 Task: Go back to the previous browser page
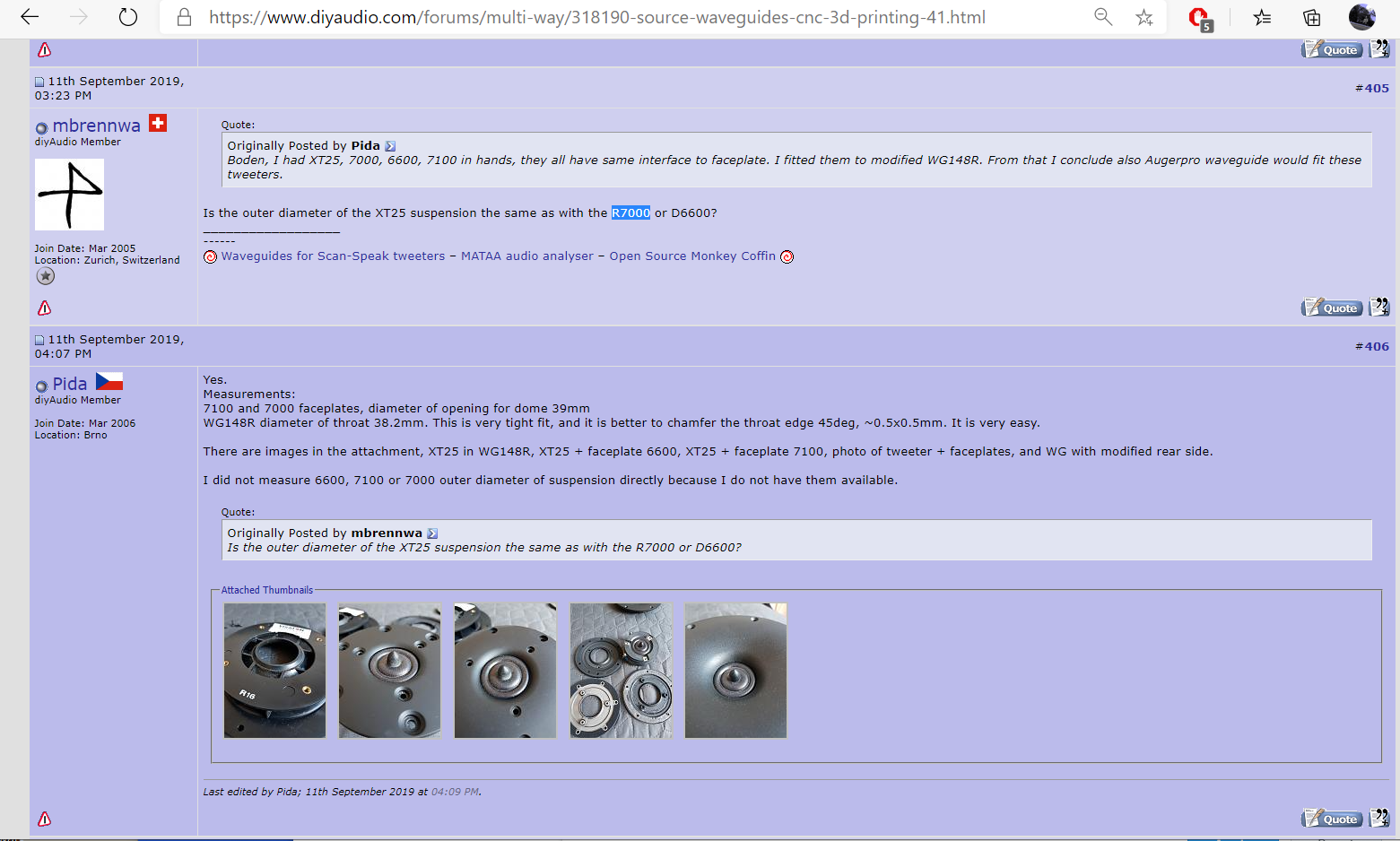pyautogui.click(x=30, y=17)
